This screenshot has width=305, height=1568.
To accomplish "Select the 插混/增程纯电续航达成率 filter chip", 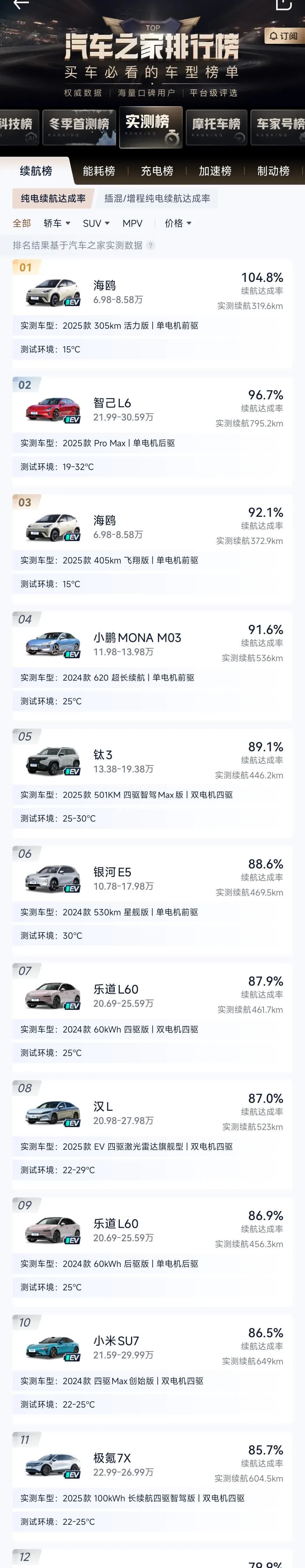I will coord(157,199).
